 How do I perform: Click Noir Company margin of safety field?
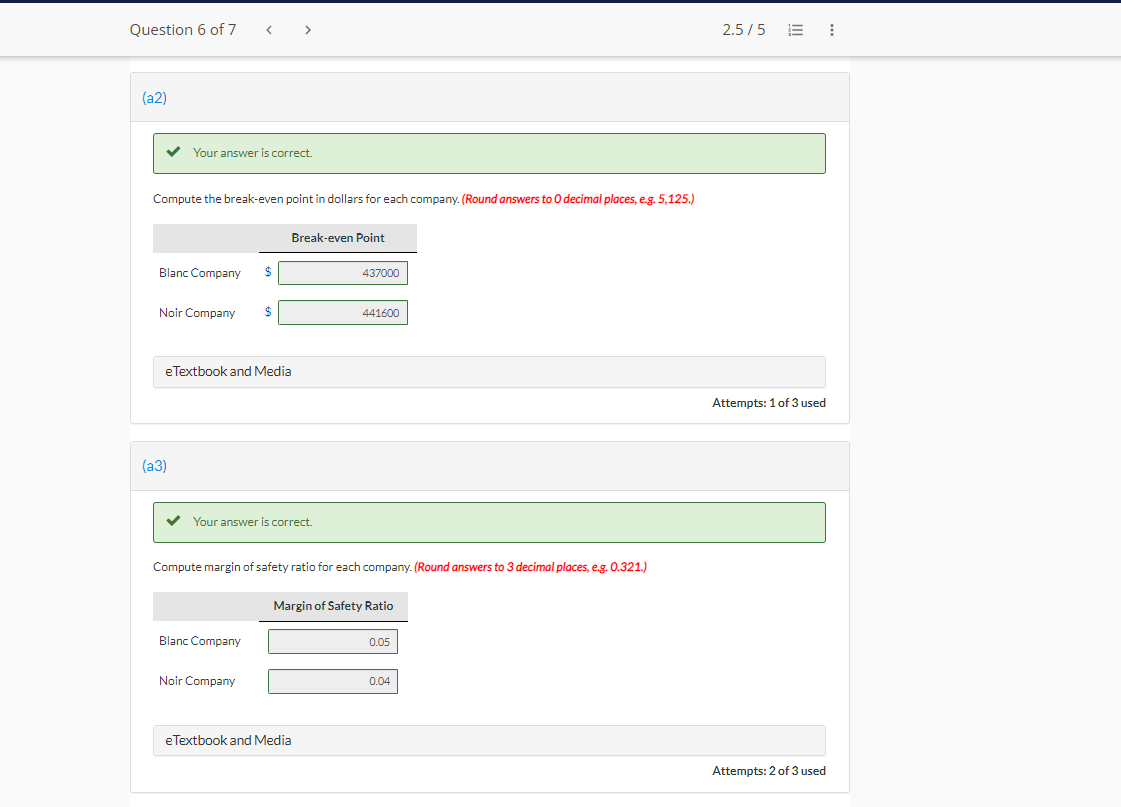click(332, 681)
